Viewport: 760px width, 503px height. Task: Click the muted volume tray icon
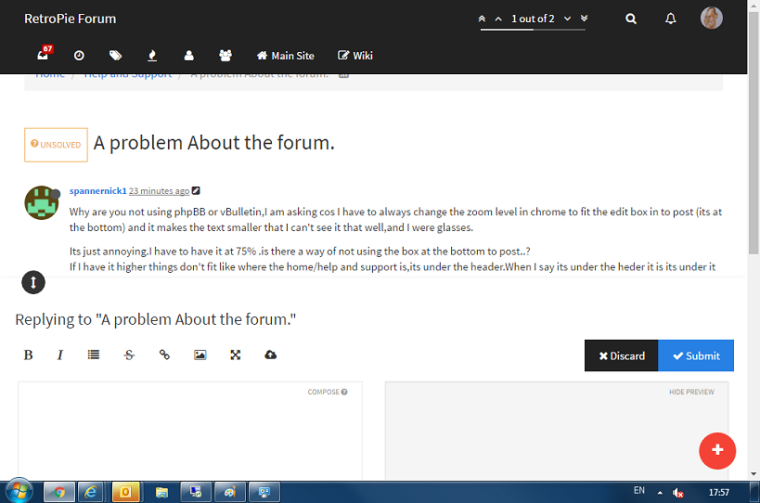[678, 493]
